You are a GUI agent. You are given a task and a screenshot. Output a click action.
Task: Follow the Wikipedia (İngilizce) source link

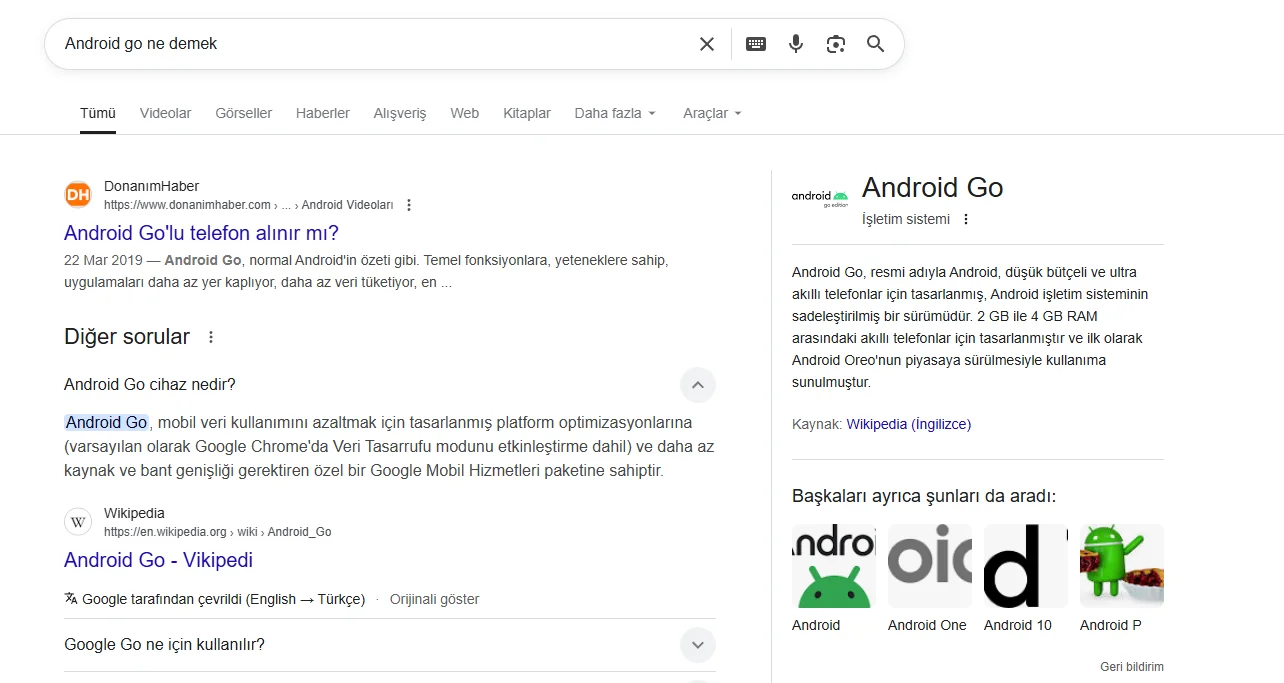pyautogui.click(x=908, y=424)
